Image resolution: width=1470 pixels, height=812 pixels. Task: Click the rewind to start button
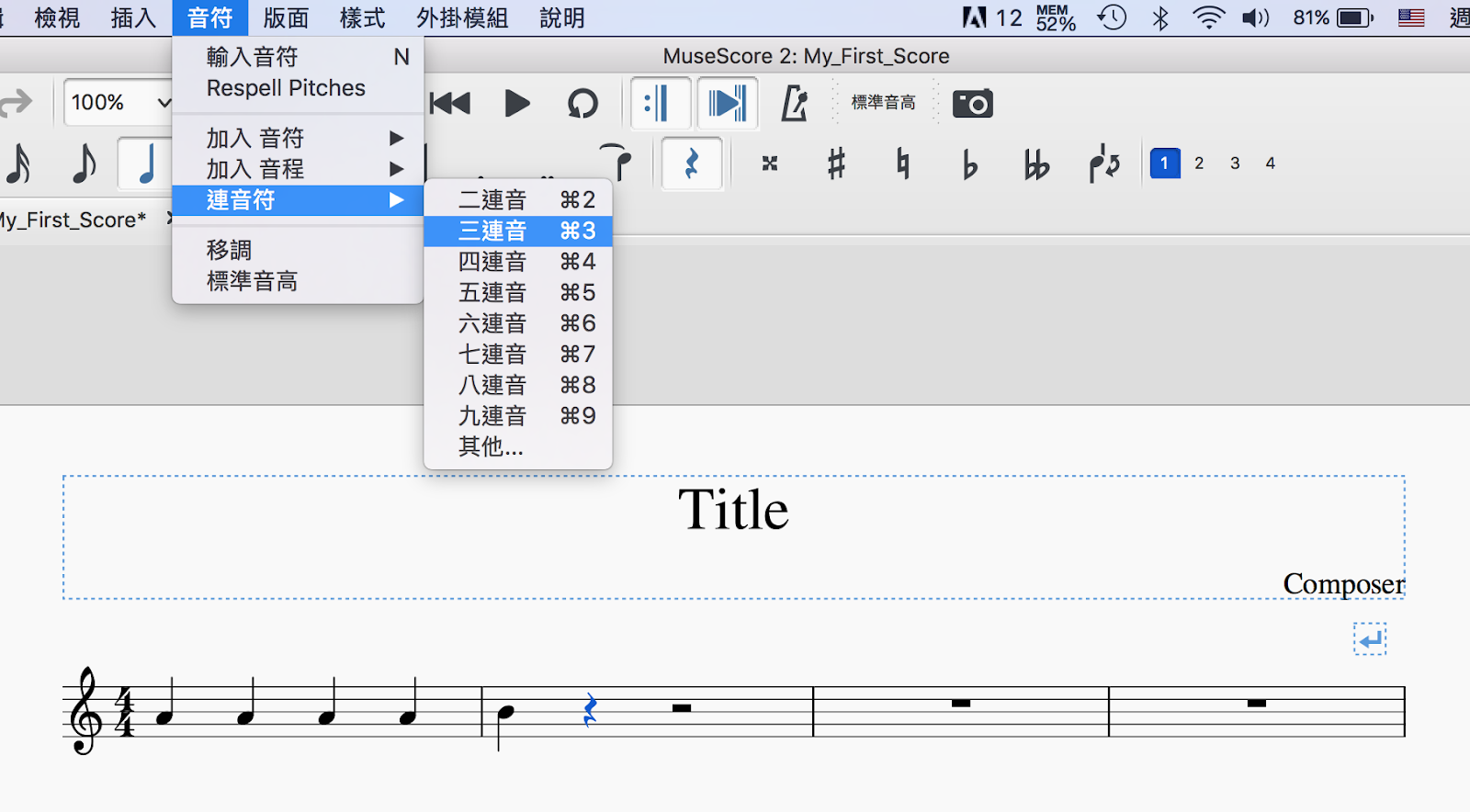(450, 104)
